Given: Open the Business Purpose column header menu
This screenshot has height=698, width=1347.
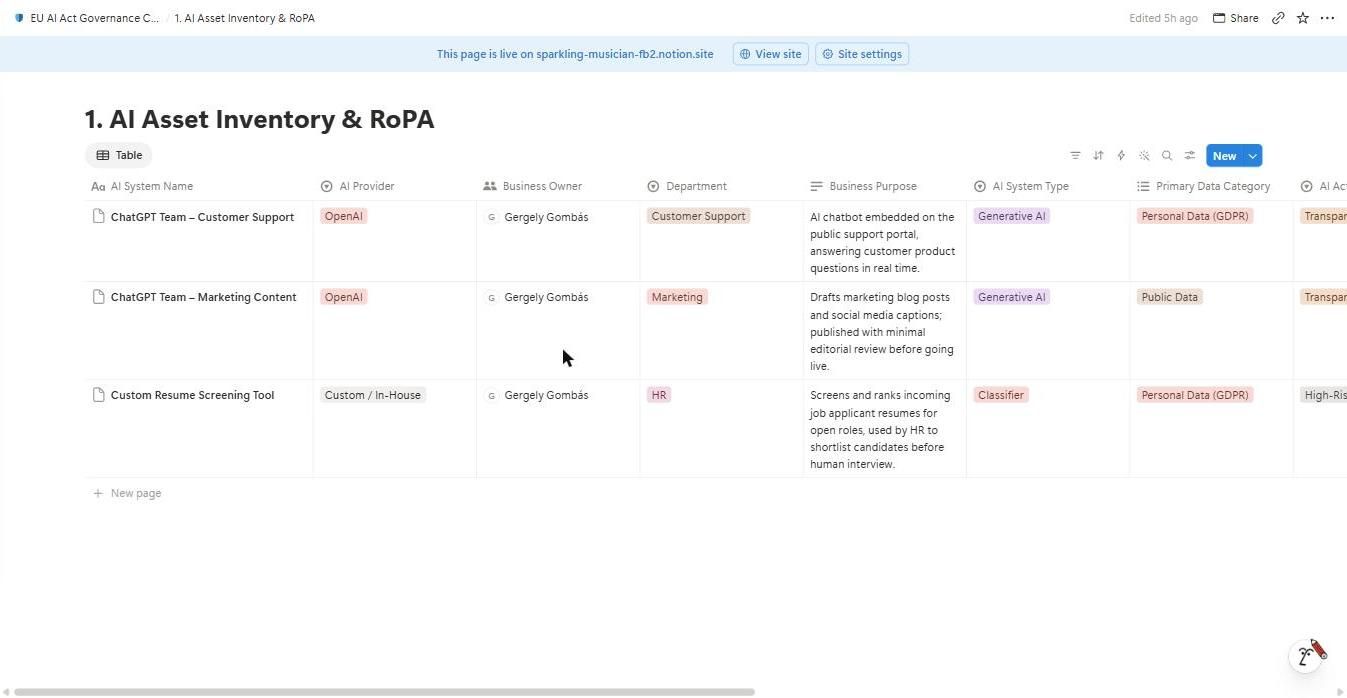Looking at the screenshot, I should coord(884,186).
